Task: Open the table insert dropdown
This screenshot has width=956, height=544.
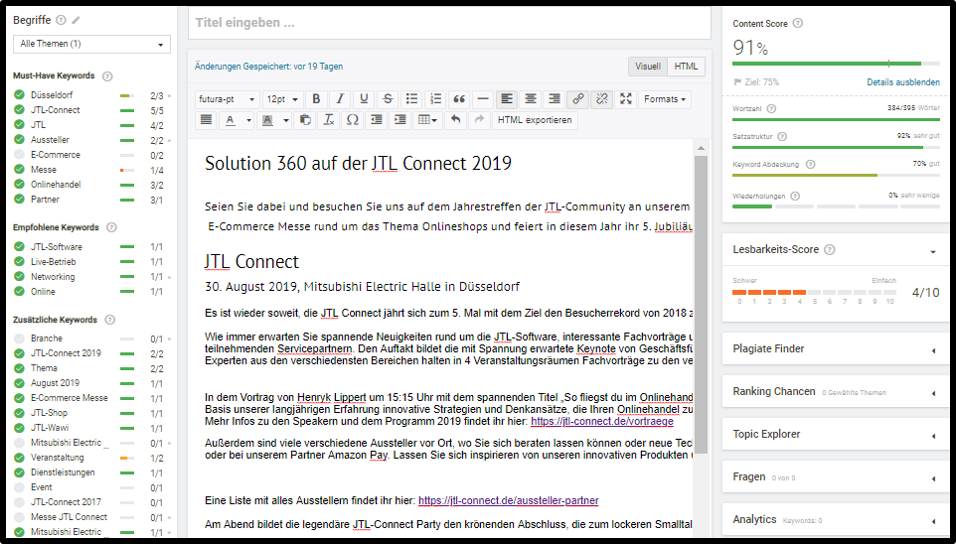Action: click(427, 120)
